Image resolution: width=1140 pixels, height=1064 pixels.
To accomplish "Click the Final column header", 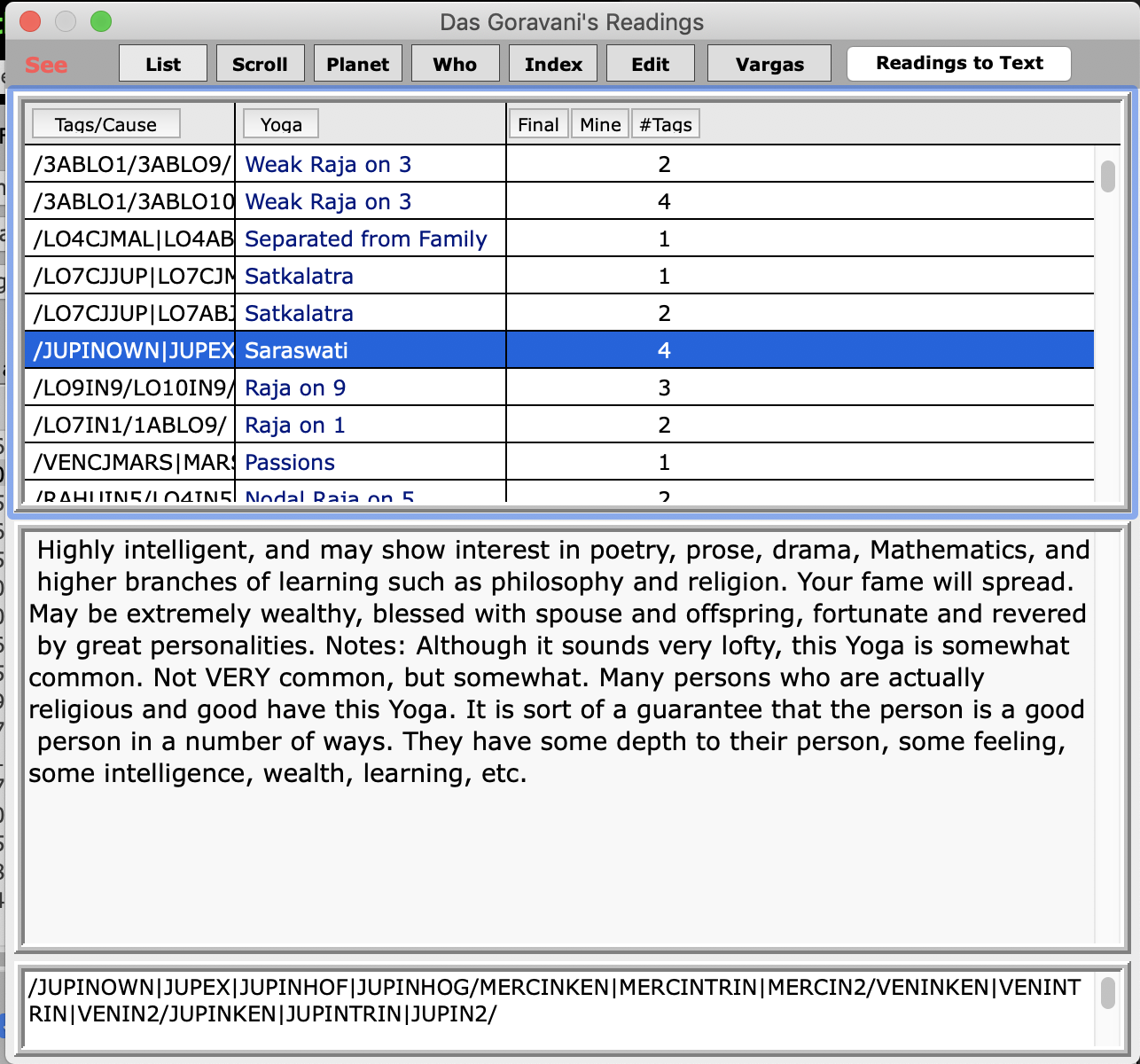I will [x=538, y=124].
